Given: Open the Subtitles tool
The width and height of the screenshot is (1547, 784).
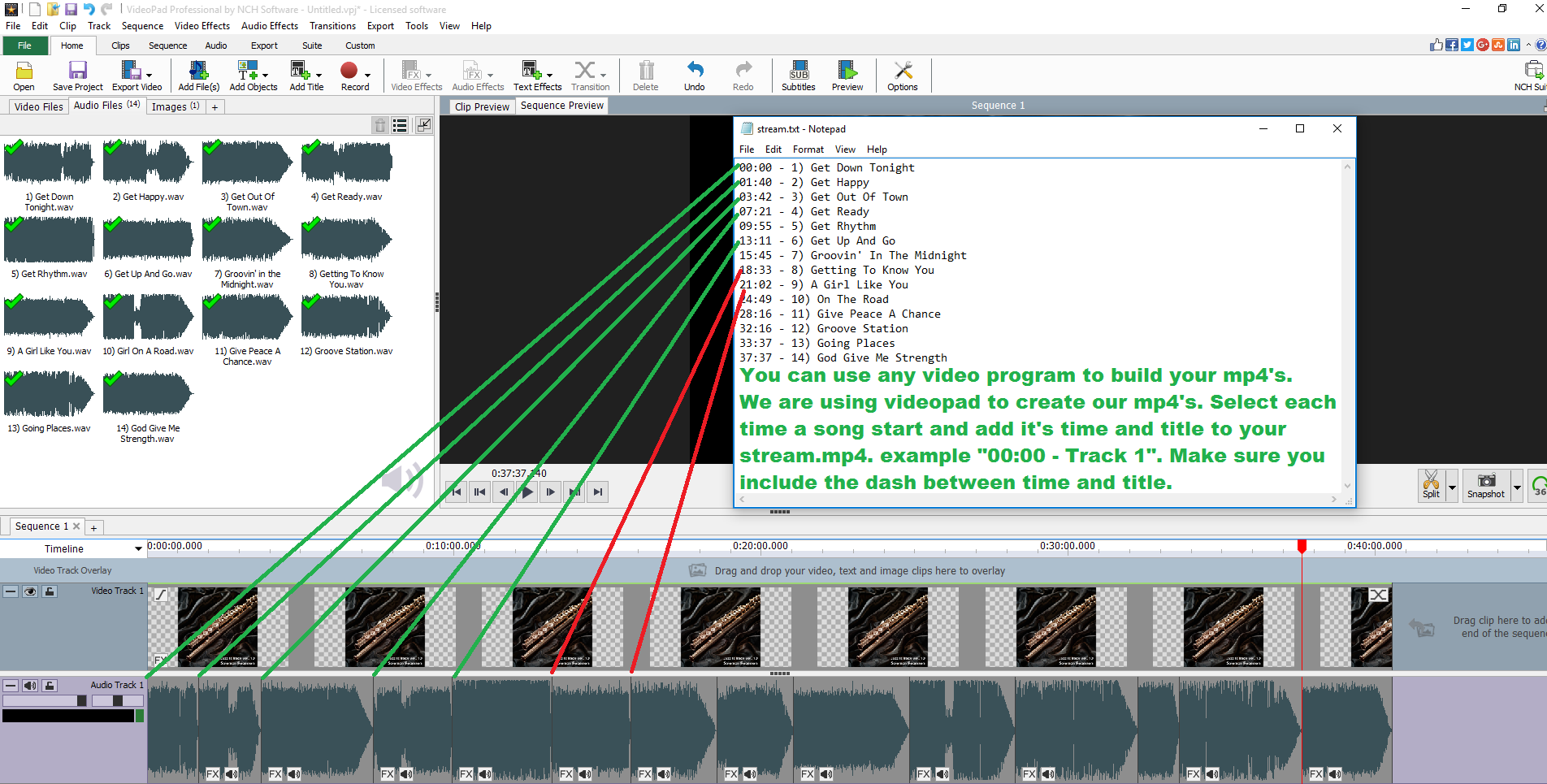Looking at the screenshot, I should pyautogui.click(x=798, y=71).
